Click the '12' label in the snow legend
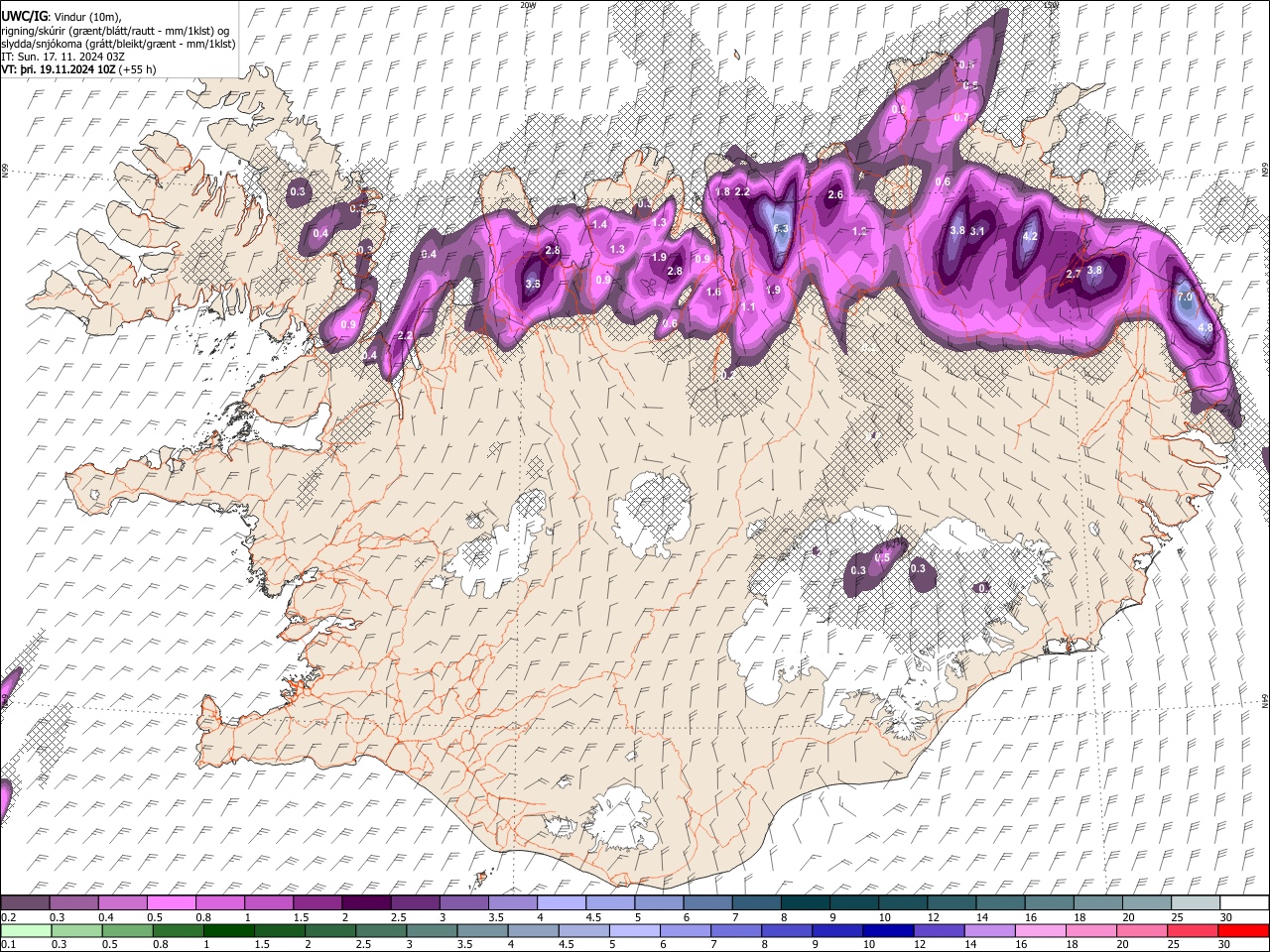1270x952 pixels. (x=934, y=917)
